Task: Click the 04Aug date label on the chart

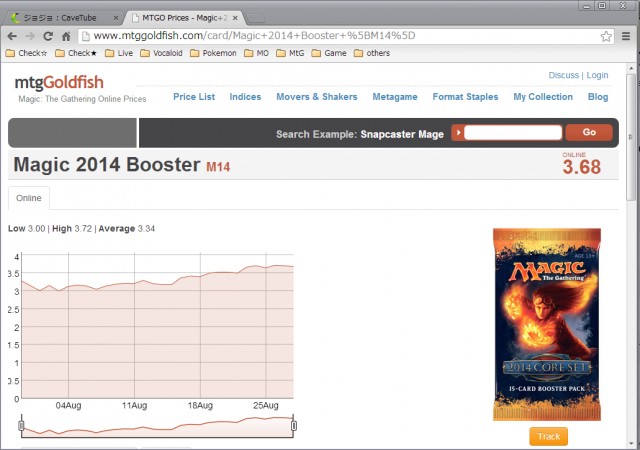Action: (x=68, y=405)
